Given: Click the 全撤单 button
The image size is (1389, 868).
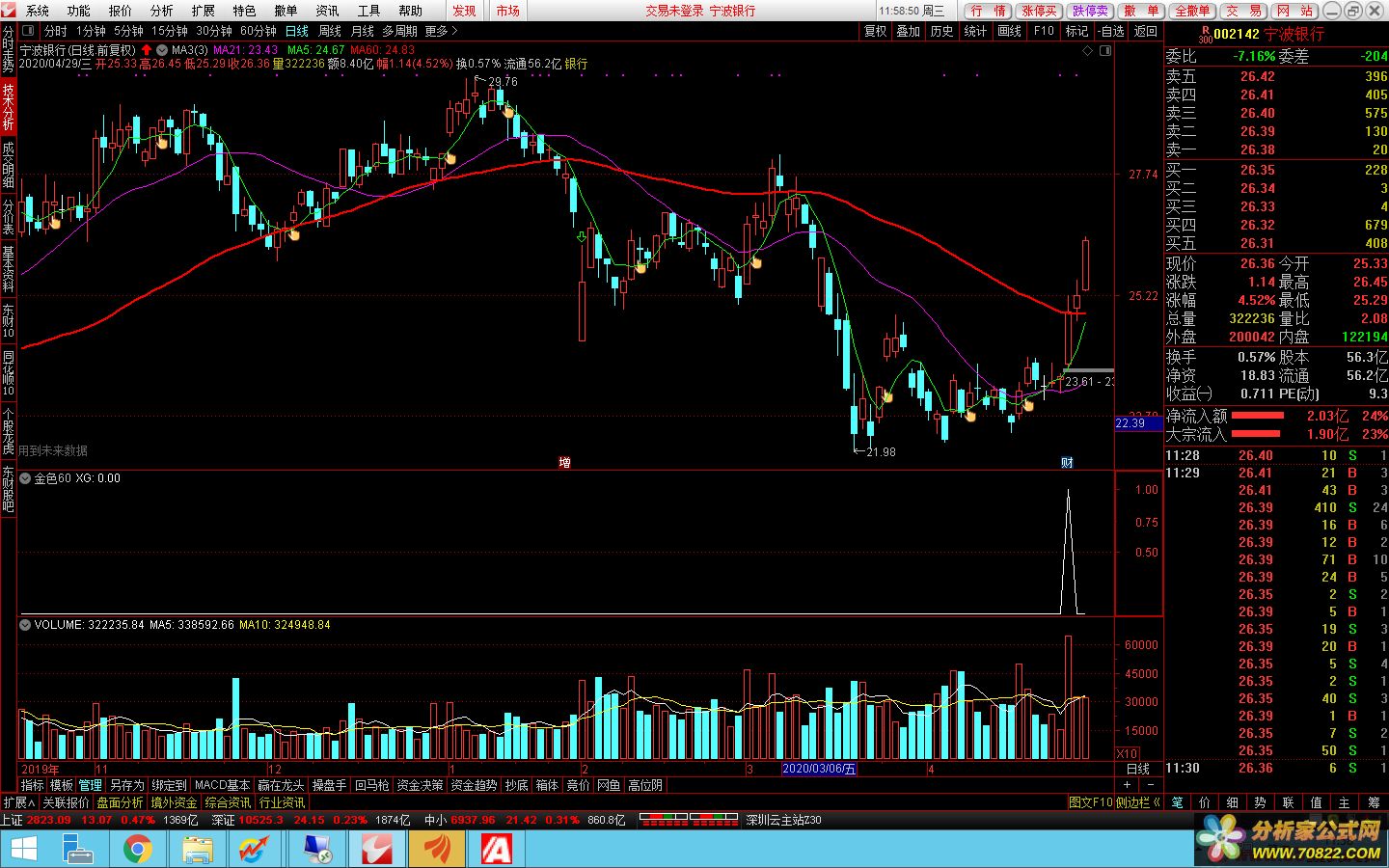Looking at the screenshot, I should (x=1192, y=11).
